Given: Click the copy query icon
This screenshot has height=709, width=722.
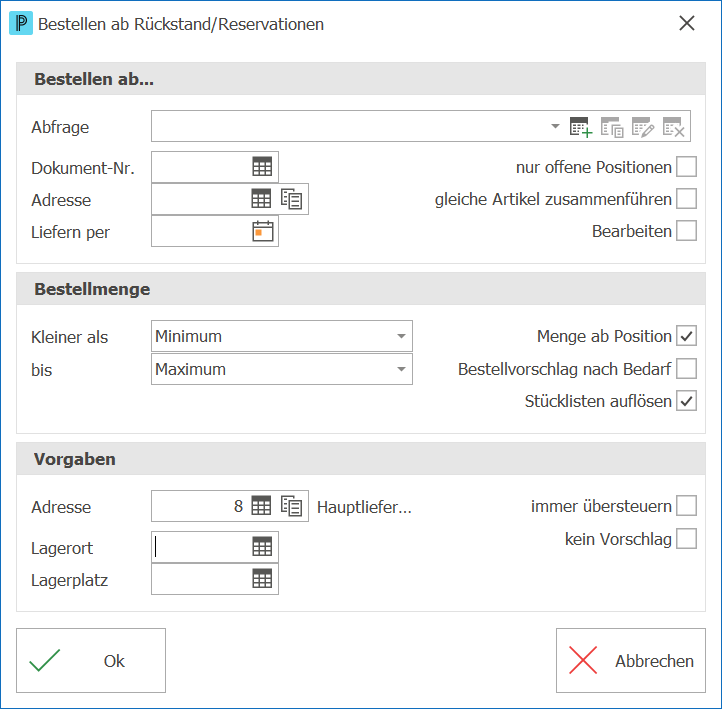Looking at the screenshot, I should [x=612, y=127].
